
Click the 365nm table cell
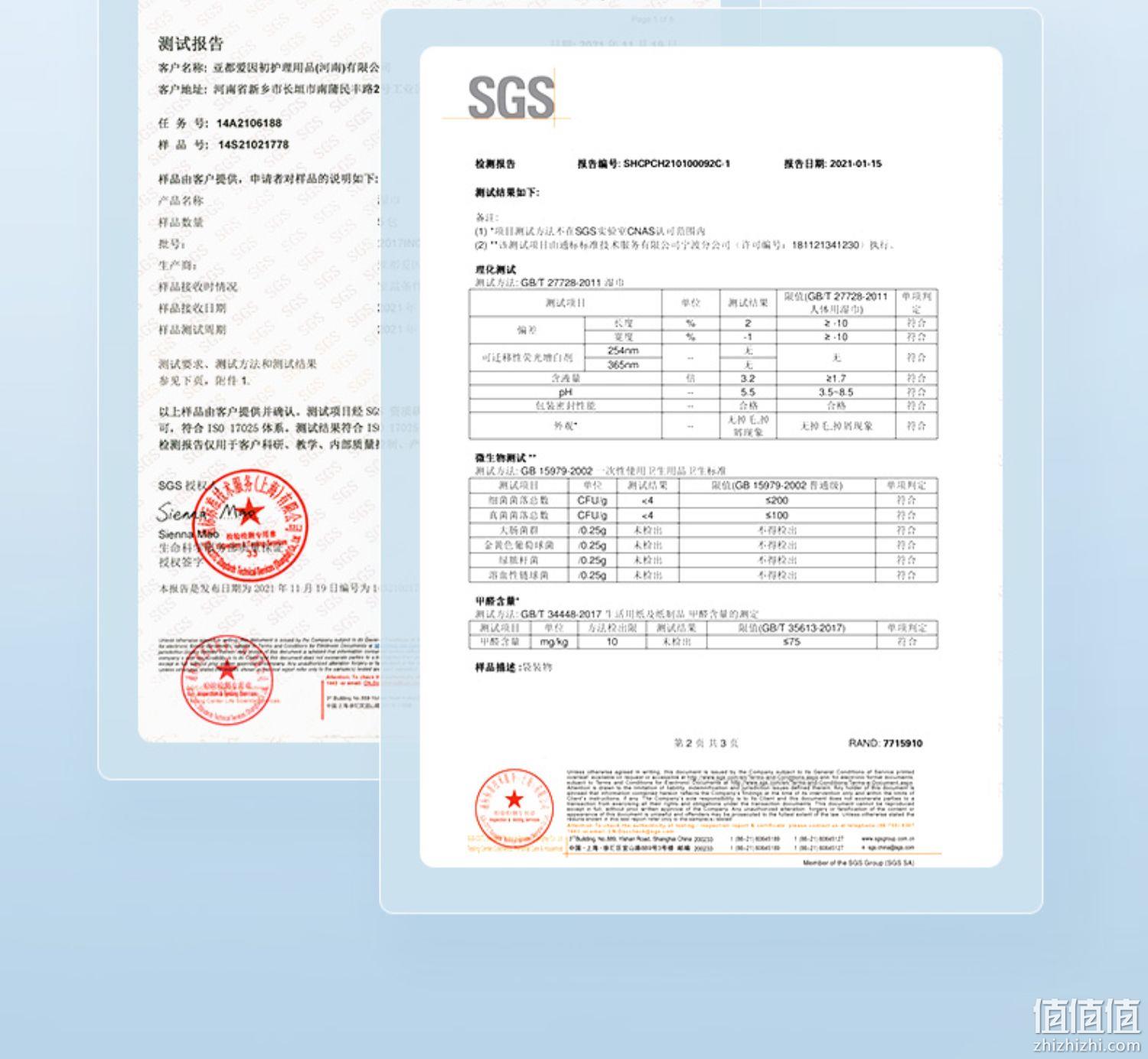(623, 365)
